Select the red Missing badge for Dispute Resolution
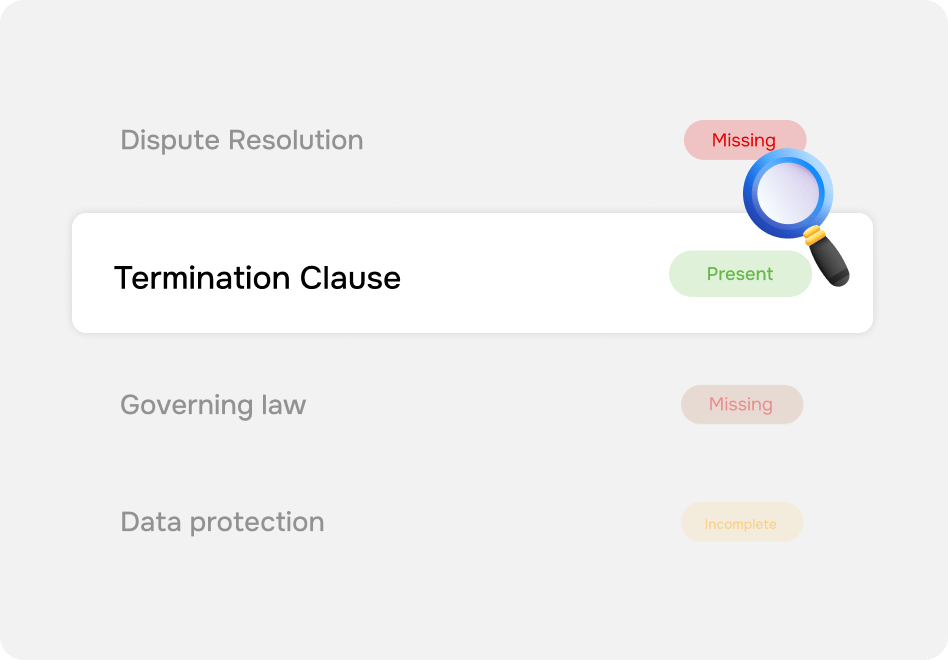 click(x=744, y=140)
